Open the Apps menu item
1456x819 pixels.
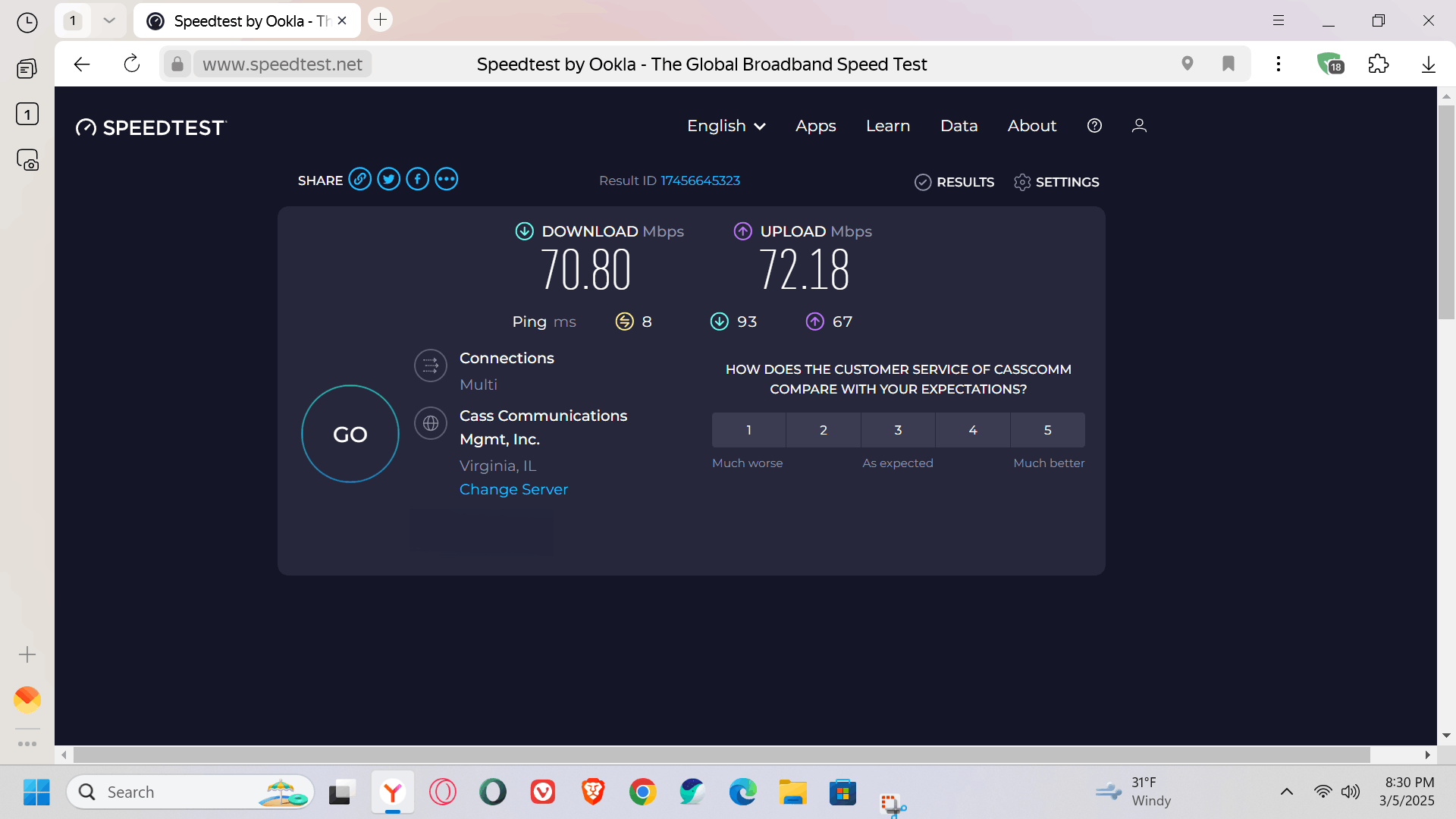click(815, 126)
